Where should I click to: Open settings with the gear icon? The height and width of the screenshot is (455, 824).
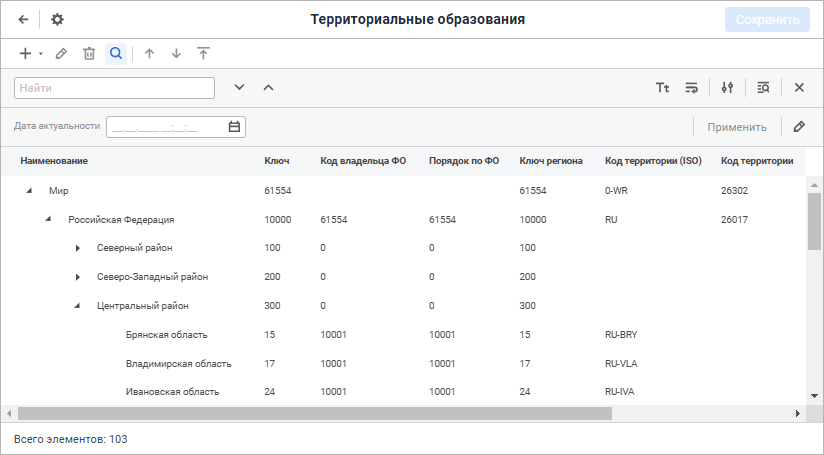[x=57, y=20]
